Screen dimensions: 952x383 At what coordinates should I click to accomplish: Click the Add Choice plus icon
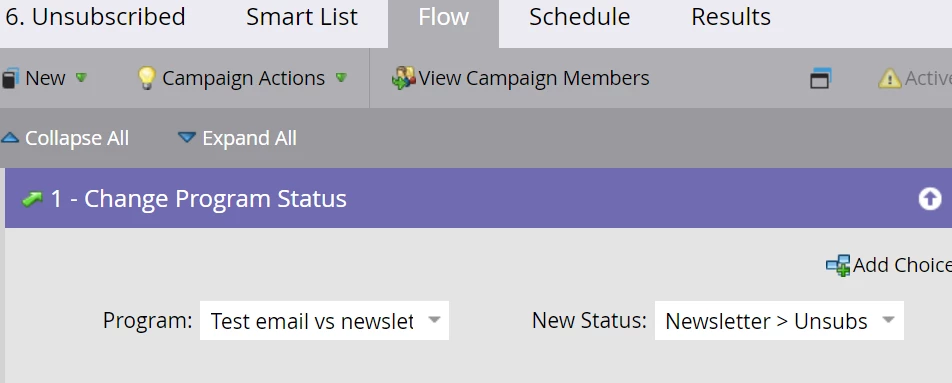838,265
